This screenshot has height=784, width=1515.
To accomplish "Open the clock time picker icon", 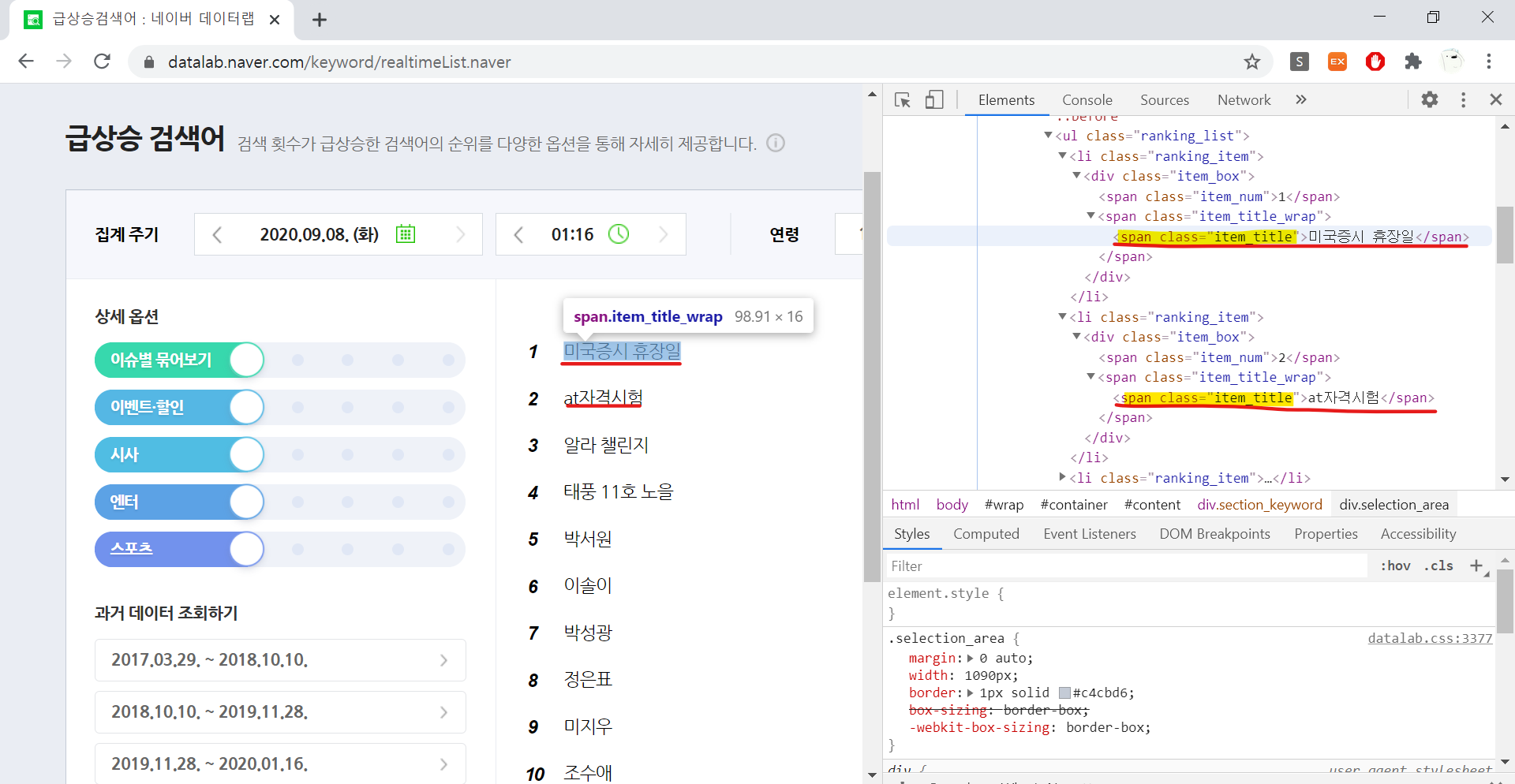I will click(619, 234).
